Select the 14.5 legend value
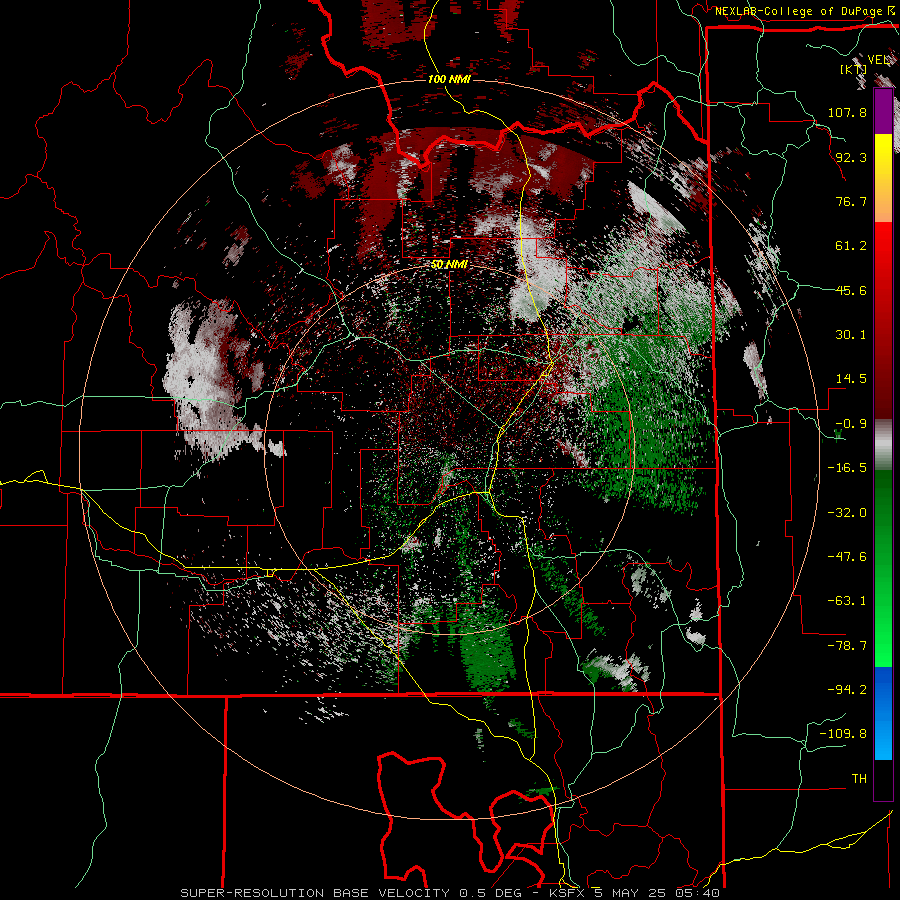The width and height of the screenshot is (900, 900). tap(851, 379)
